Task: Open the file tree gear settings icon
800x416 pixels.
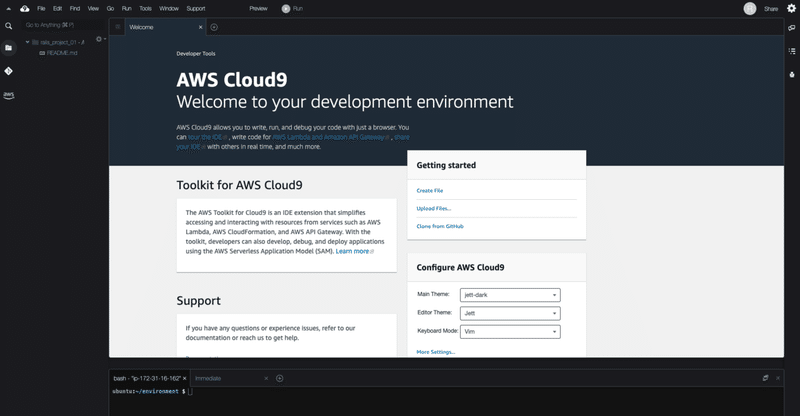Action: coord(99,39)
